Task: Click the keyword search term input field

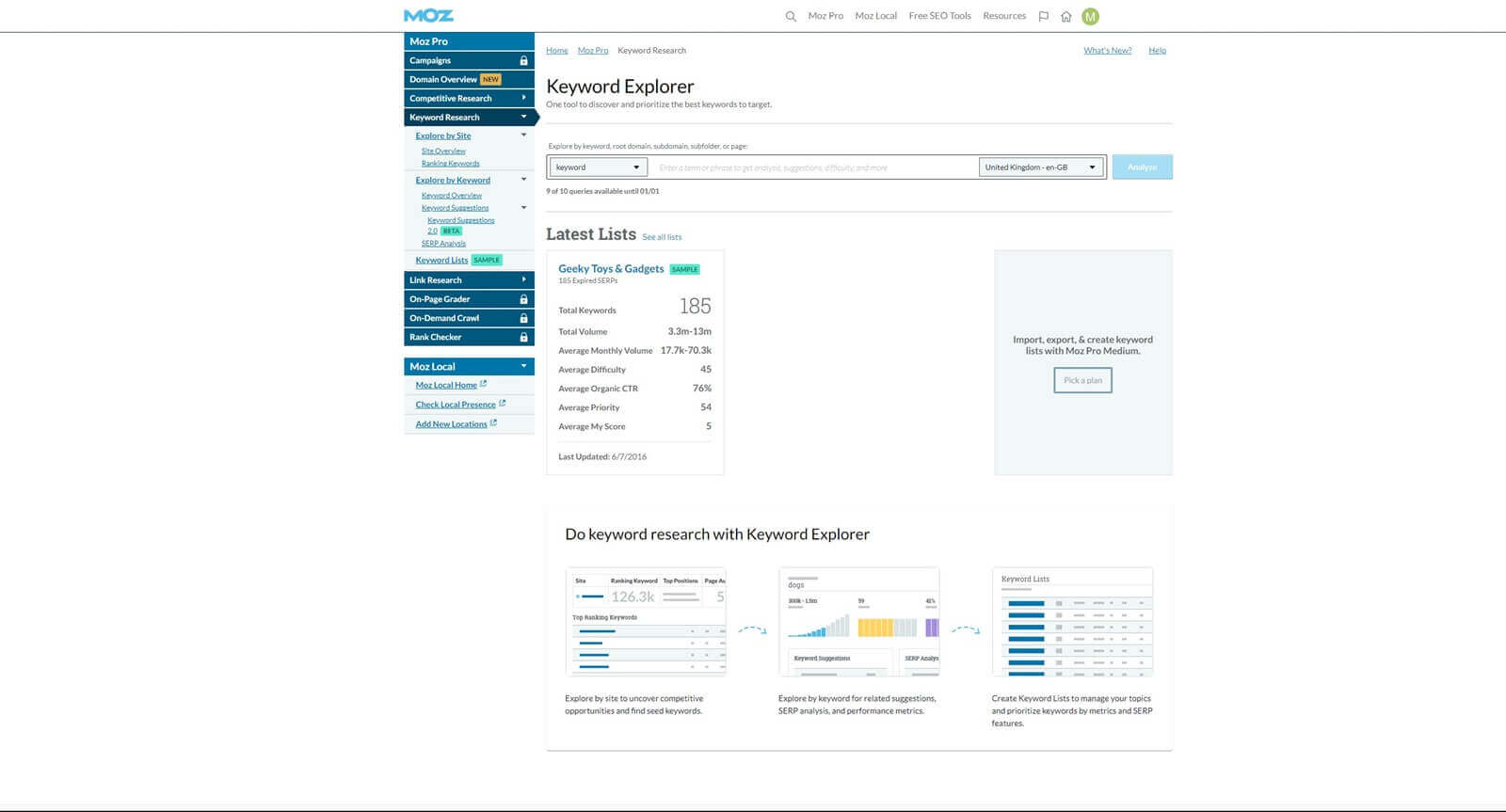Action: click(x=814, y=167)
